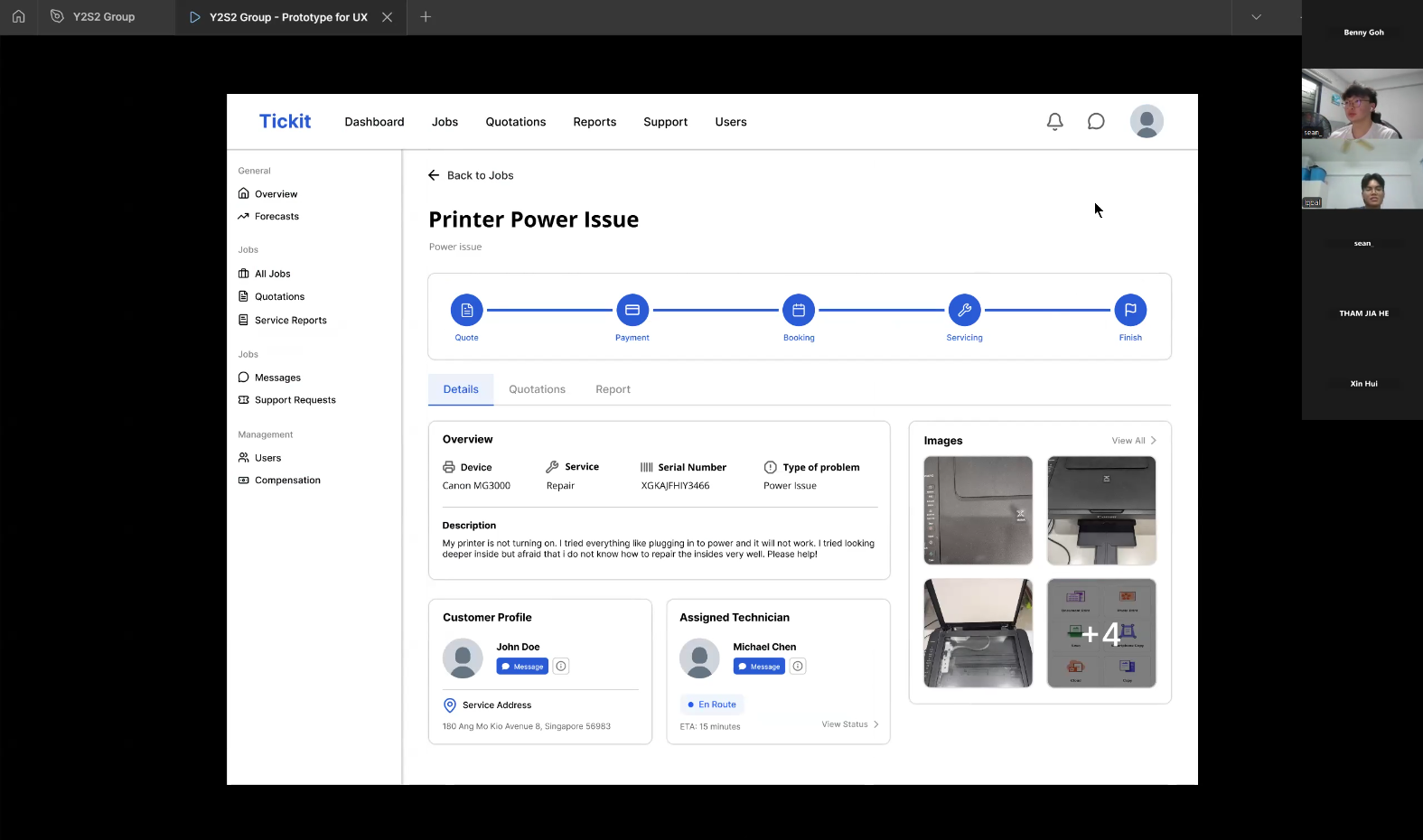Open the +4 more images thumbnail

[x=1100, y=633]
